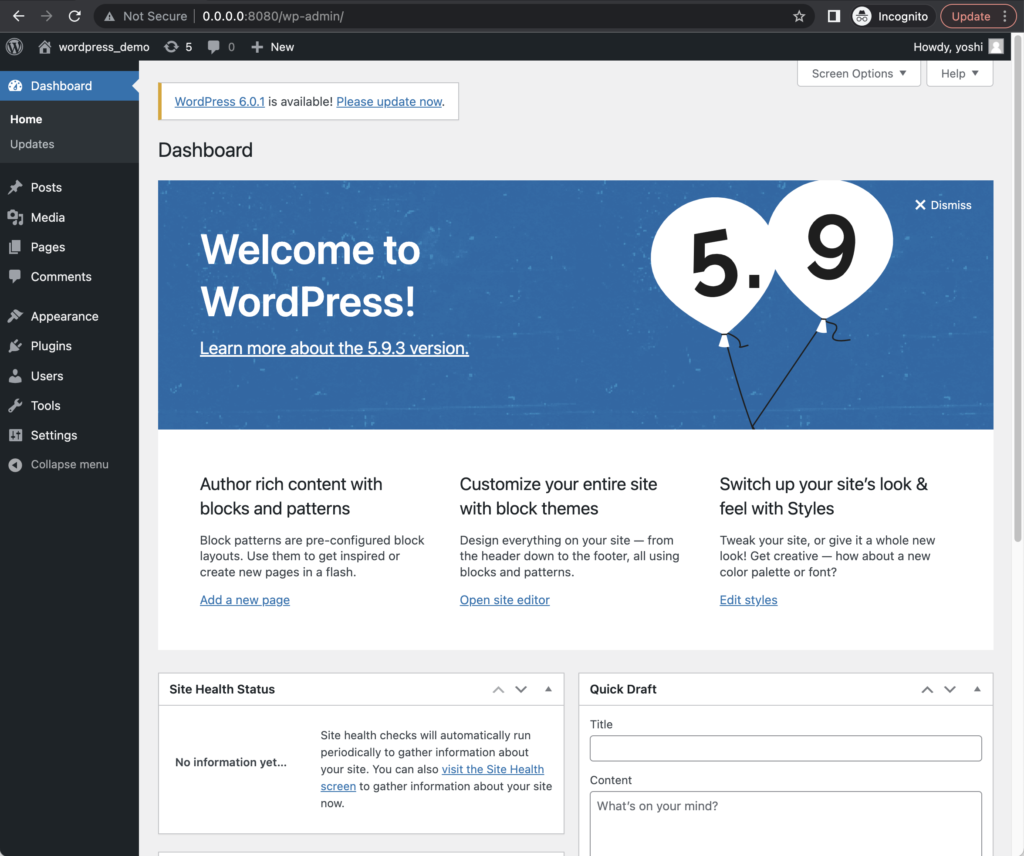The width and height of the screenshot is (1024, 856).
Task: Click the plus icon beside New
Action: click(257, 47)
